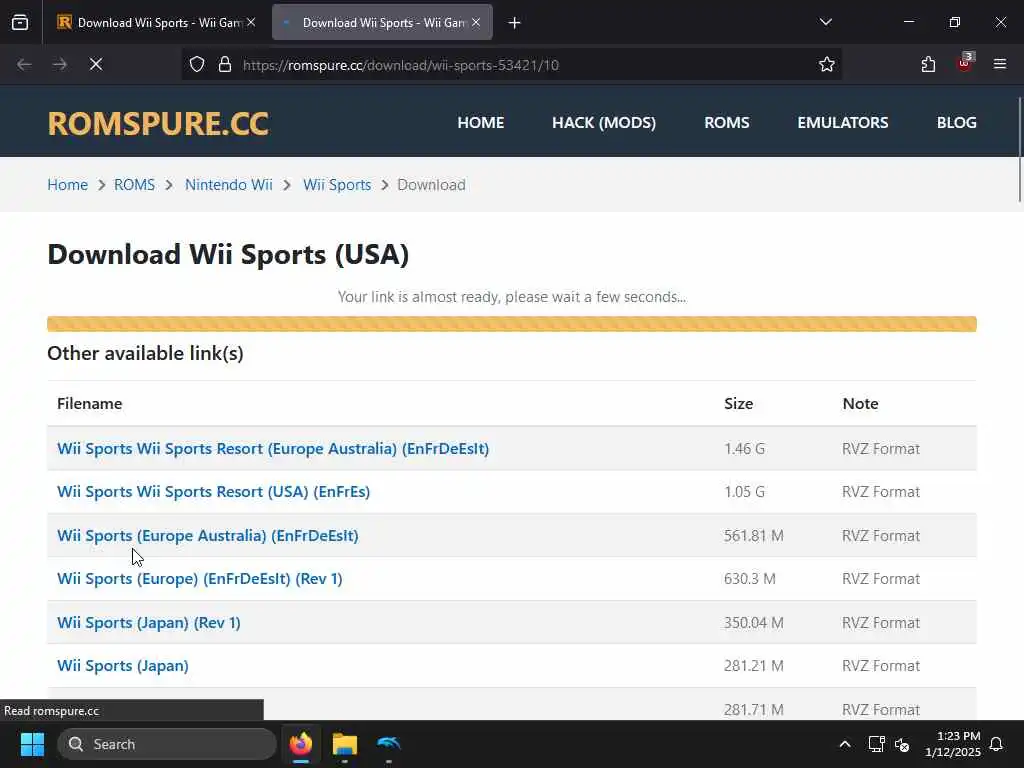Open Wii Sports Wii Sports Resort (USA) link

(214, 492)
